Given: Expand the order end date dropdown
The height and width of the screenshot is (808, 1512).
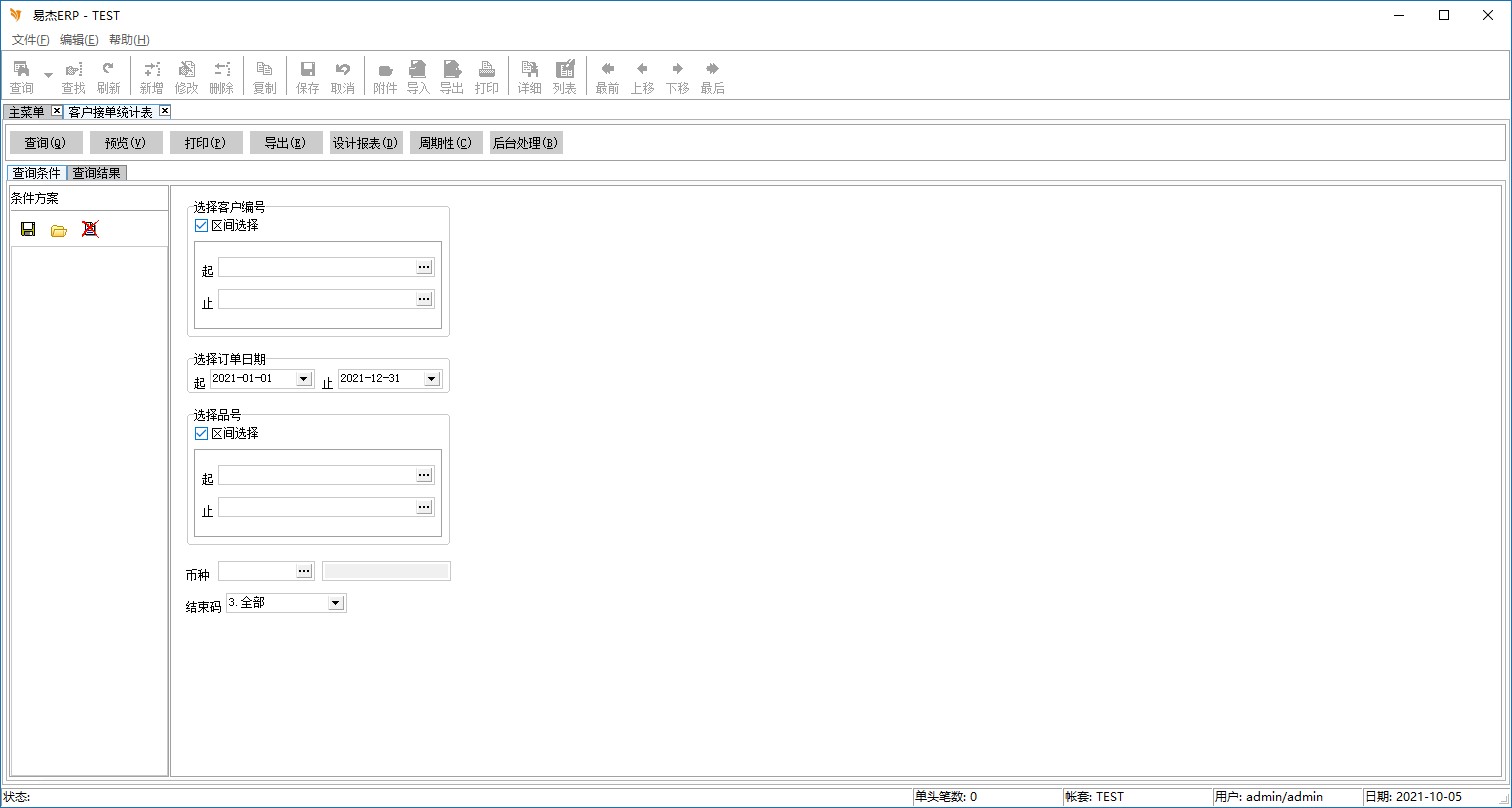Looking at the screenshot, I should point(432,379).
